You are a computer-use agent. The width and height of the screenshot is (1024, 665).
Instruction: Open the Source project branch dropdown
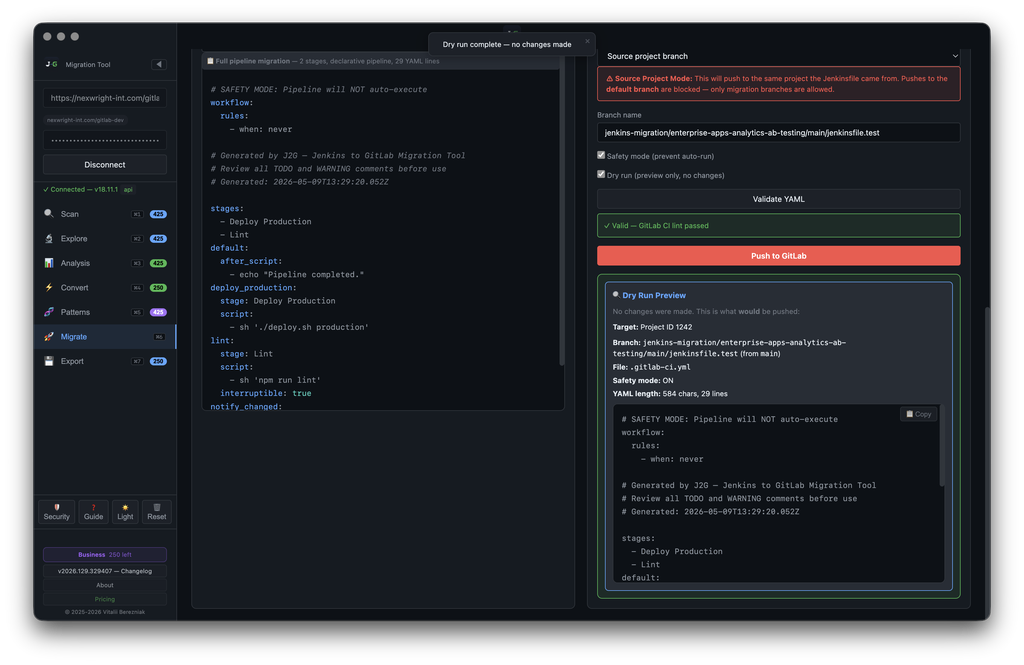pyautogui.click(x=778, y=56)
